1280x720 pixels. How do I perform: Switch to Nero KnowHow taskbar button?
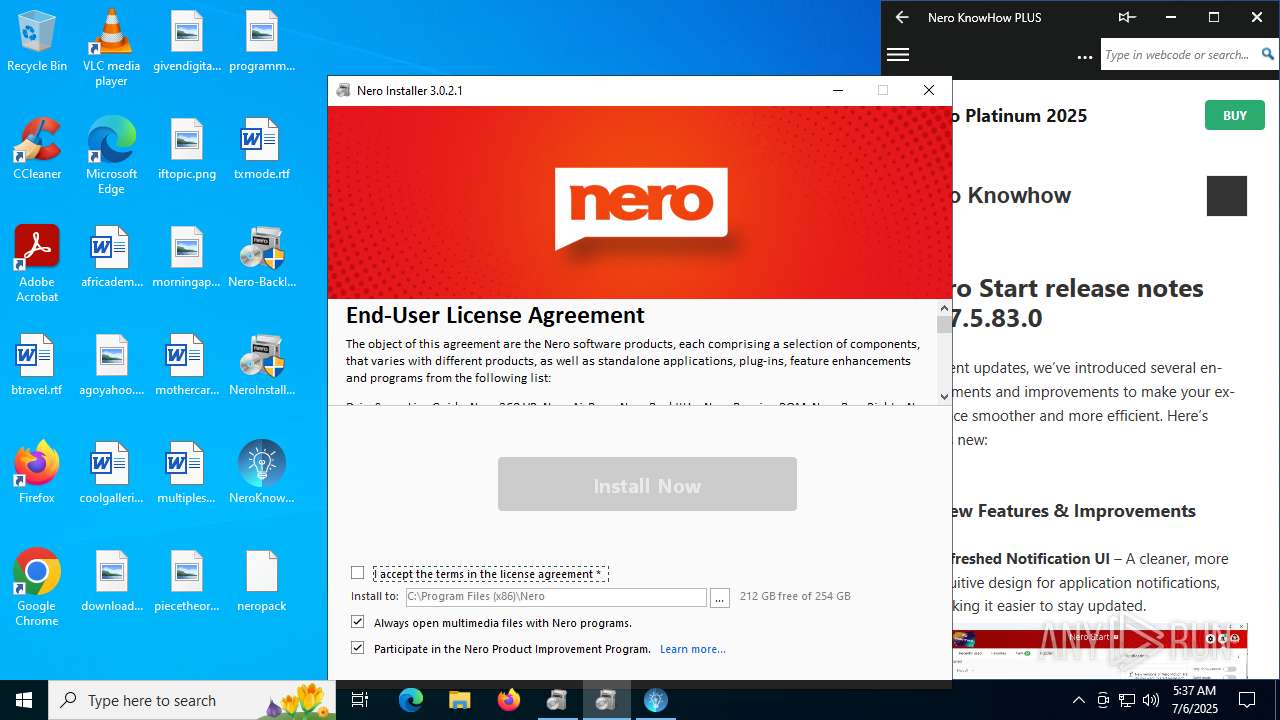[655, 700]
